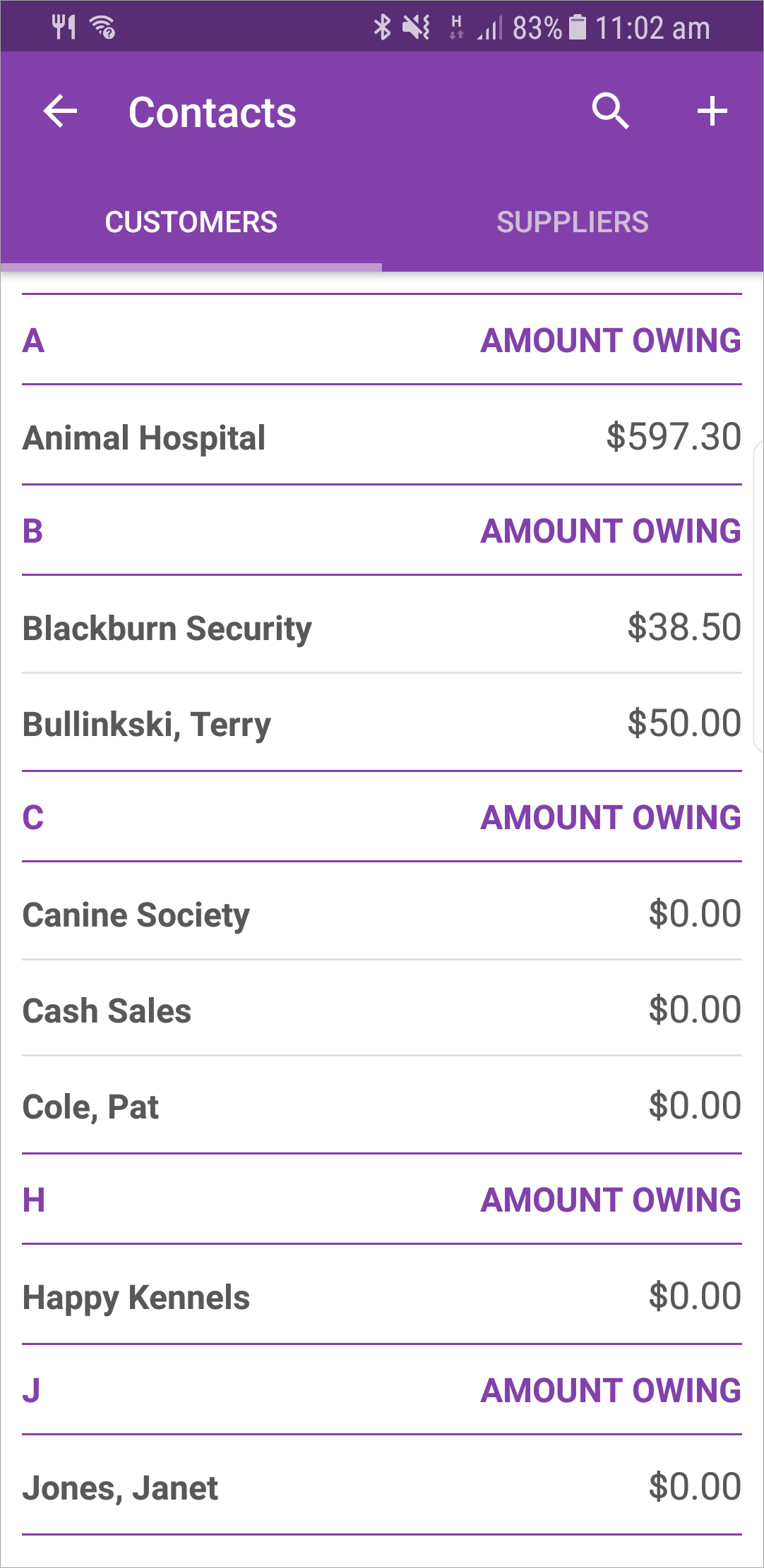764x1568 pixels.
Task: Open the search magnifier icon
Action: click(x=610, y=111)
